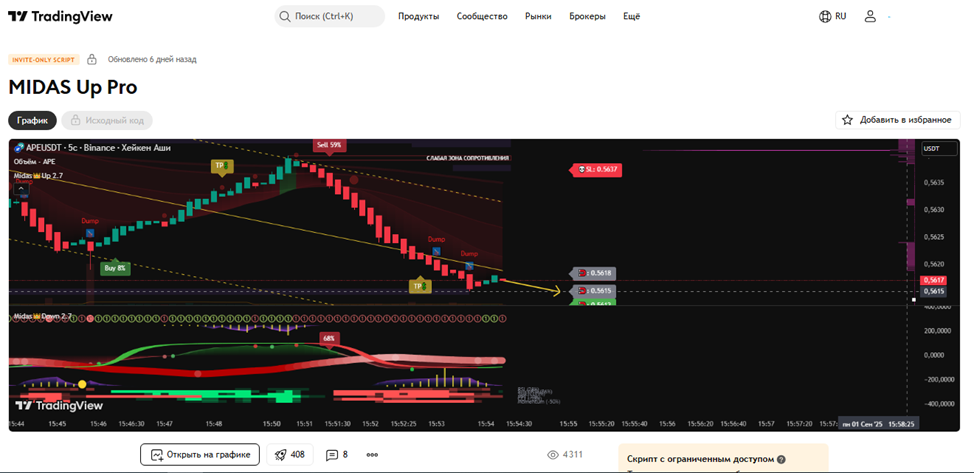
Task: Open the 'Рынки' menu item
Action: coord(538,17)
